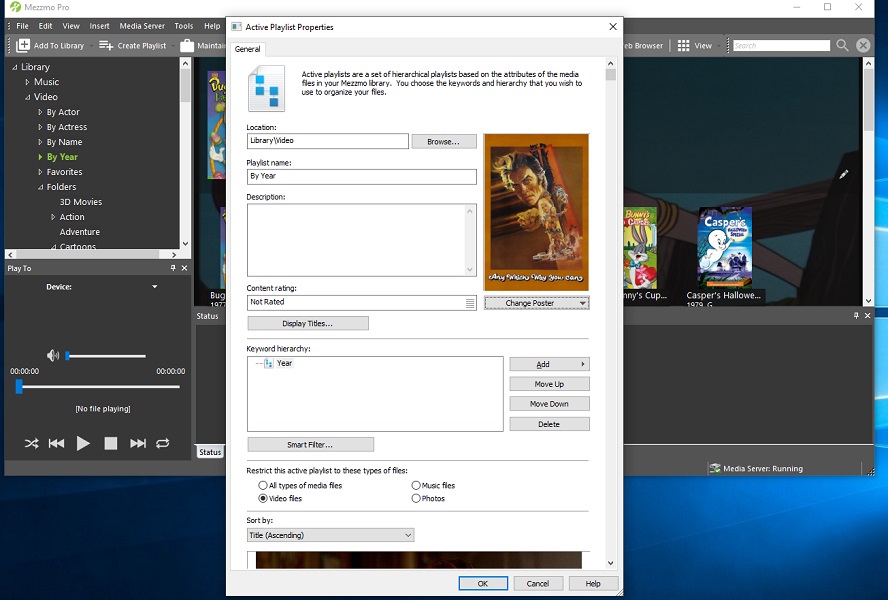The width and height of the screenshot is (888, 600).
Task: Expand the Favorites node
Action: (40, 172)
